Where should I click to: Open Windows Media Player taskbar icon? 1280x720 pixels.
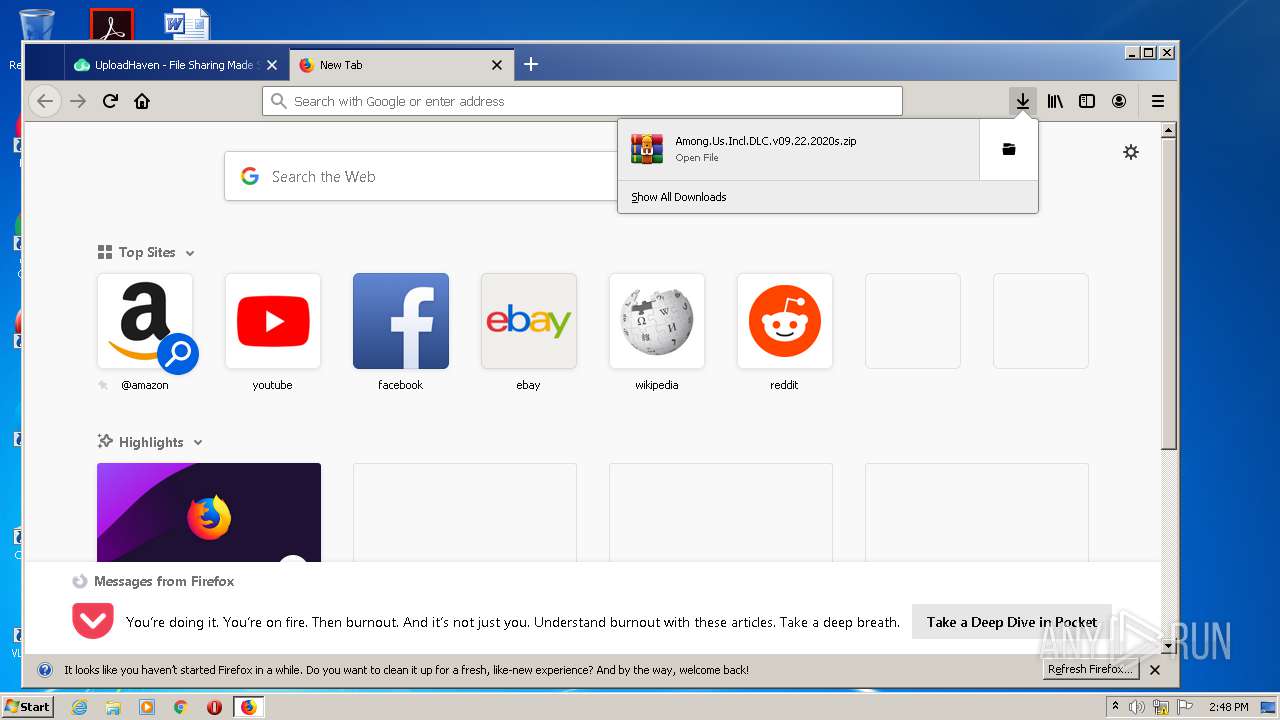tap(147, 707)
